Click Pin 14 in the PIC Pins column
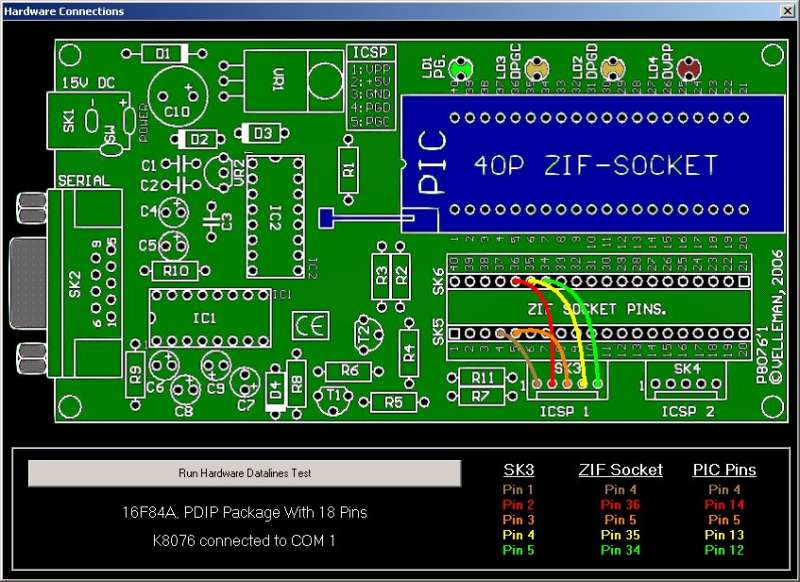The width and height of the screenshot is (800, 582). point(724,505)
